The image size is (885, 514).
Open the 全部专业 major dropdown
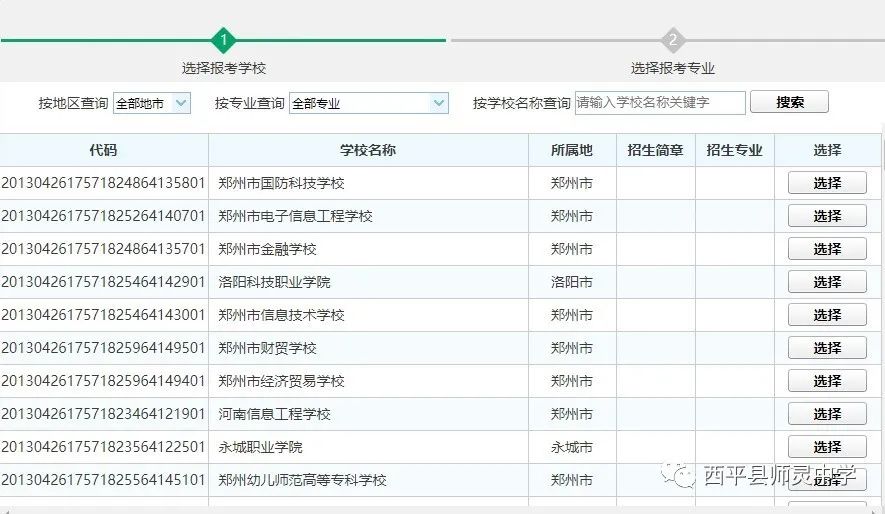point(369,103)
